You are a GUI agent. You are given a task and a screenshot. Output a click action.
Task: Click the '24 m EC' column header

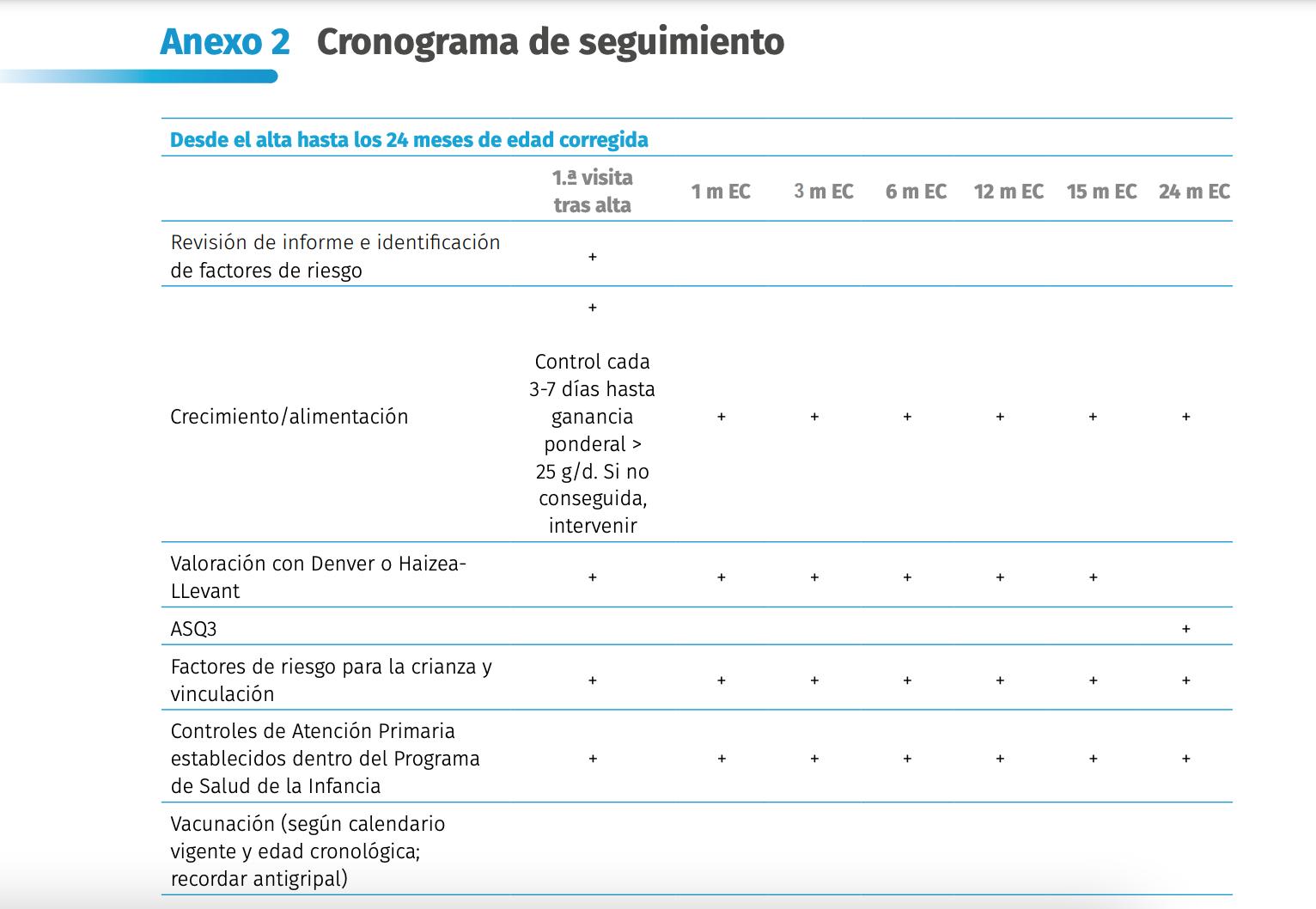click(1194, 192)
